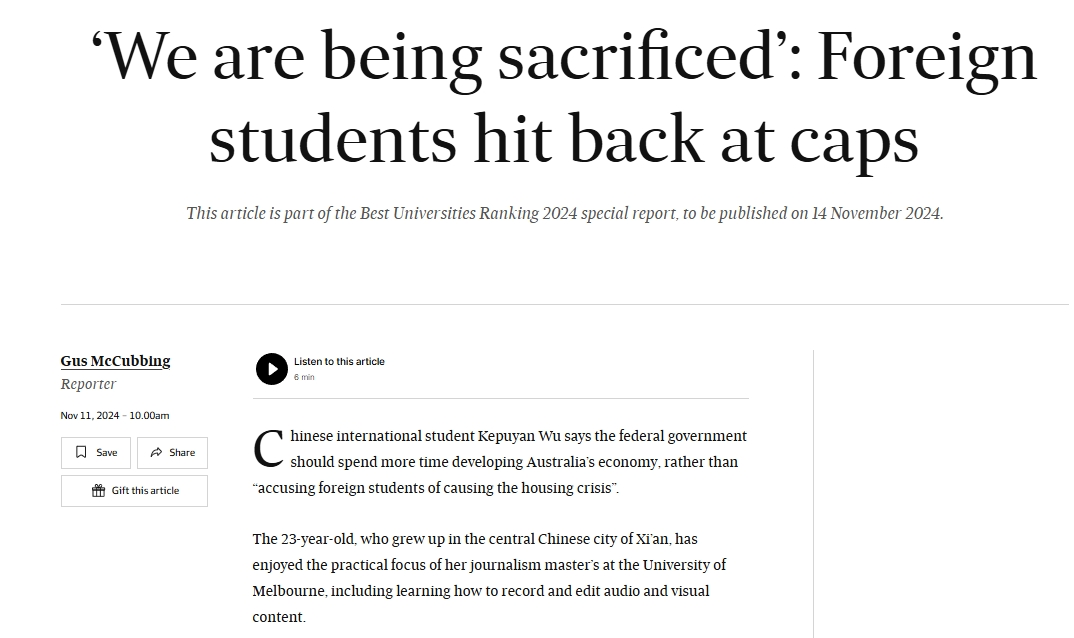Click the large drop cap letter C
Image resolution: width=1074 pixels, height=638 pixels.
pos(268,449)
